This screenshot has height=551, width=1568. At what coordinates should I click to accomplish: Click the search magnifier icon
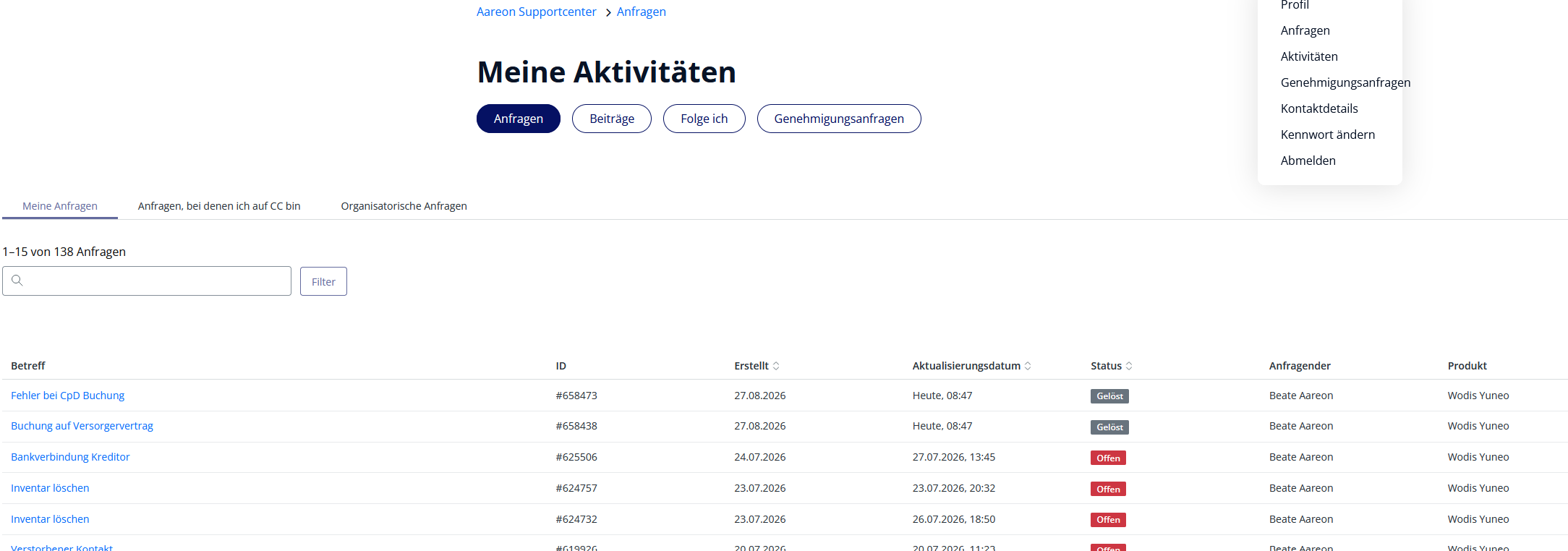click(17, 281)
